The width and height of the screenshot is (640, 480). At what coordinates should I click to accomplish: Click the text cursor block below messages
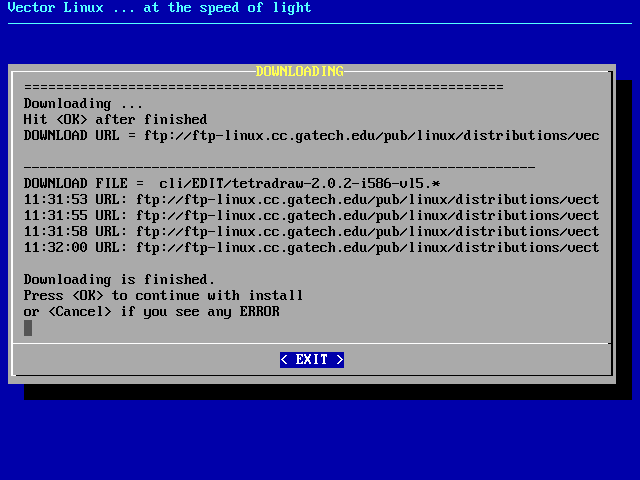28,327
